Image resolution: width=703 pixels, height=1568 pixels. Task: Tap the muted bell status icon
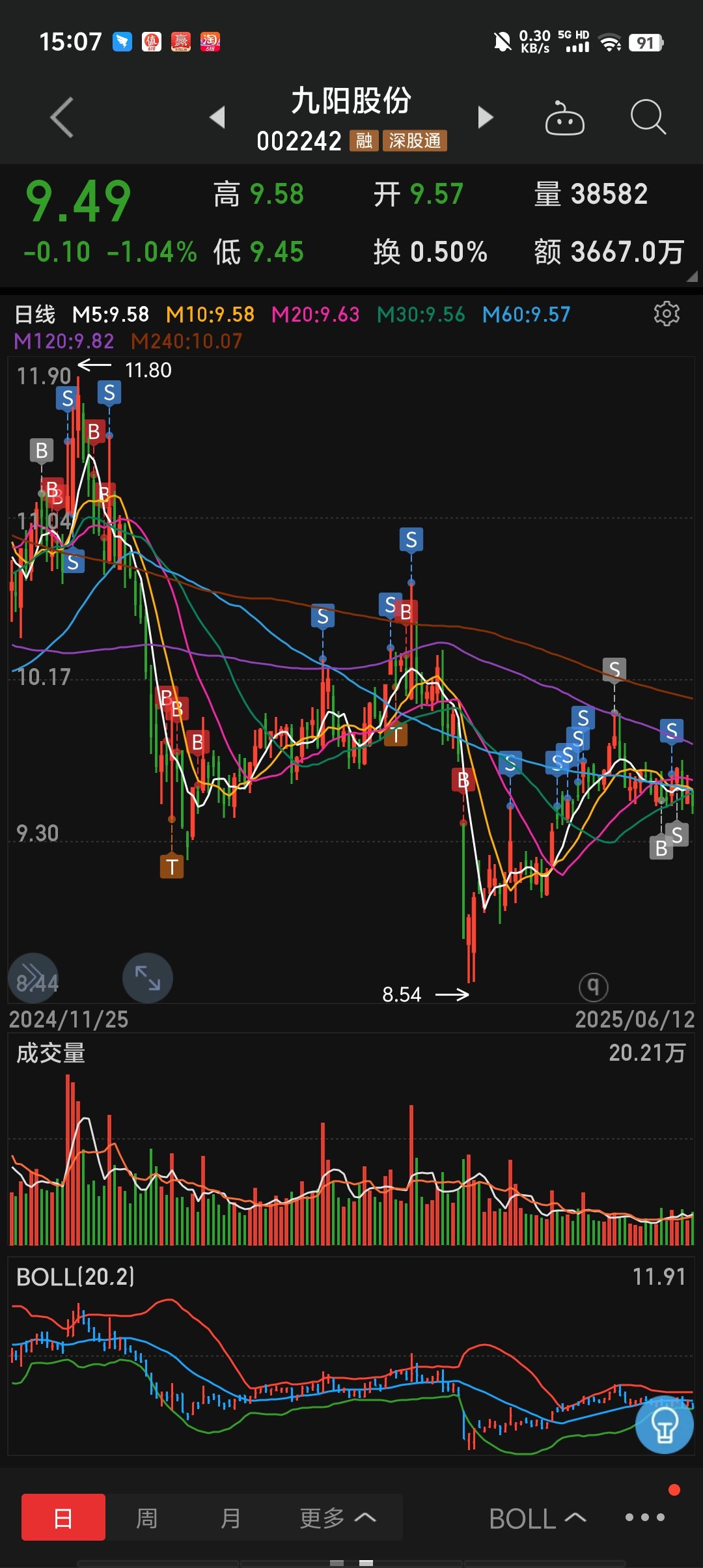(x=502, y=42)
